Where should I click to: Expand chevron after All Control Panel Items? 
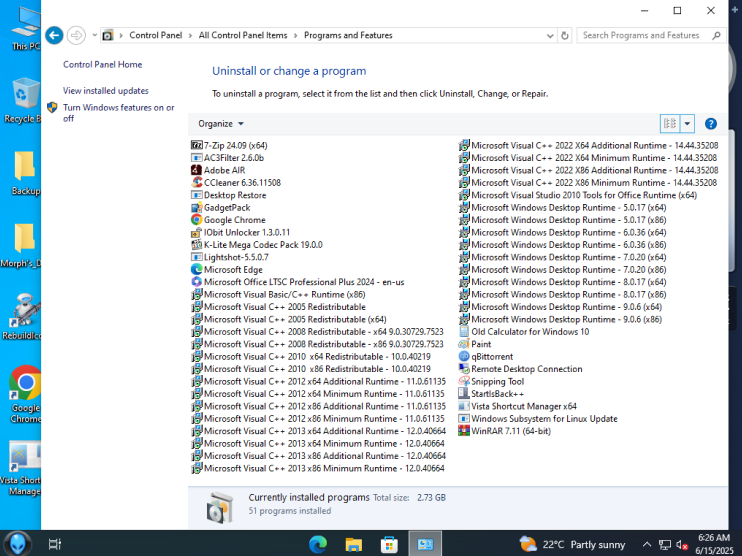[x=295, y=35]
